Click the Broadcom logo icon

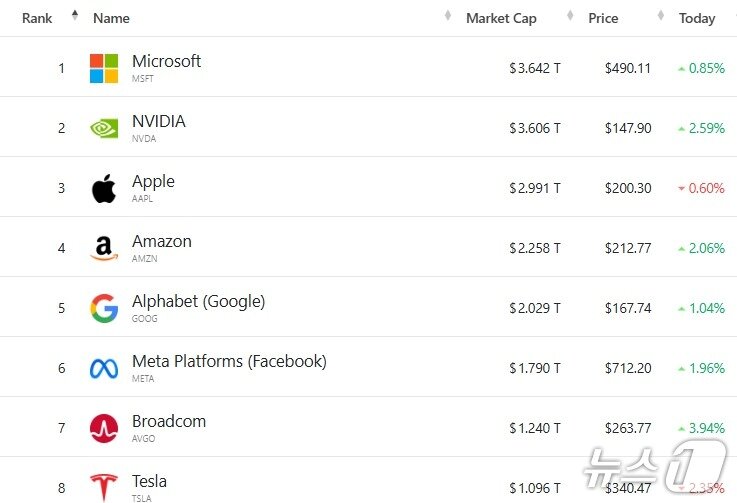pos(104,428)
